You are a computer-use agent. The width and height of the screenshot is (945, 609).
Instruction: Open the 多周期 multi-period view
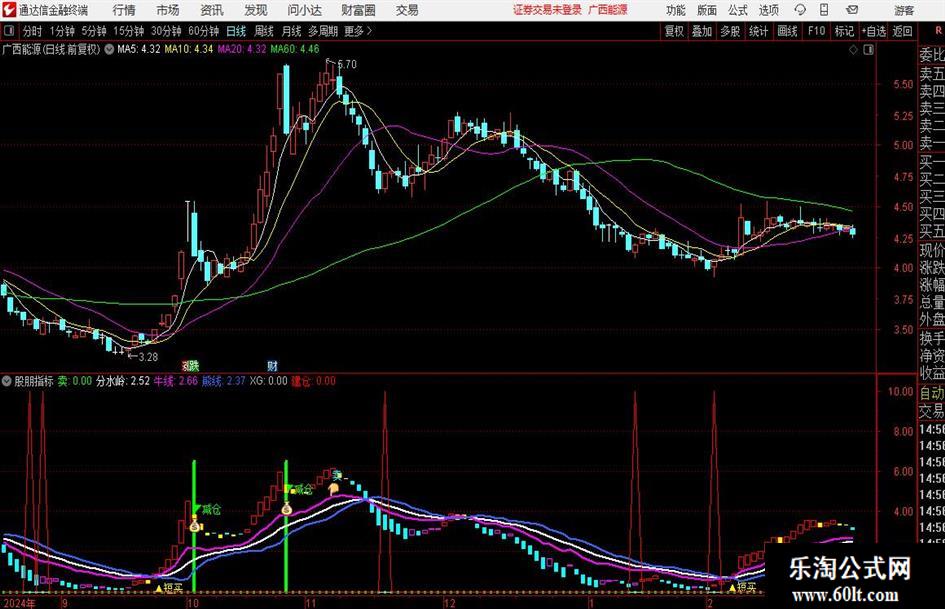[x=323, y=31]
